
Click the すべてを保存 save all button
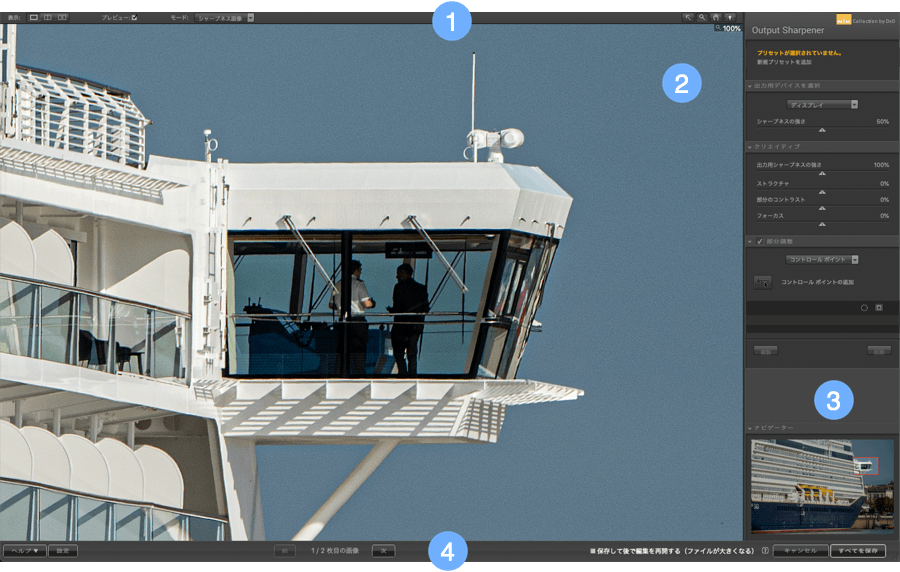858,551
